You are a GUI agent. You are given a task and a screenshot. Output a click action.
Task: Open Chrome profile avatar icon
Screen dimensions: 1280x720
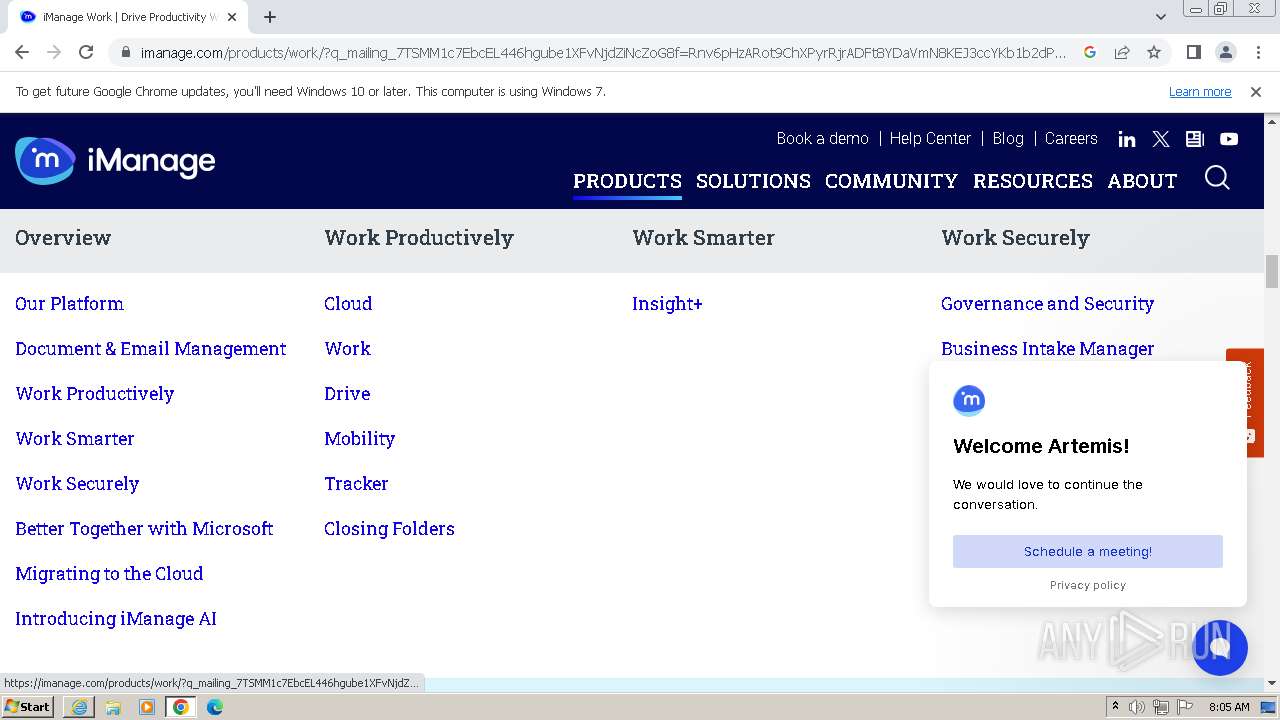pos(1226,52)
